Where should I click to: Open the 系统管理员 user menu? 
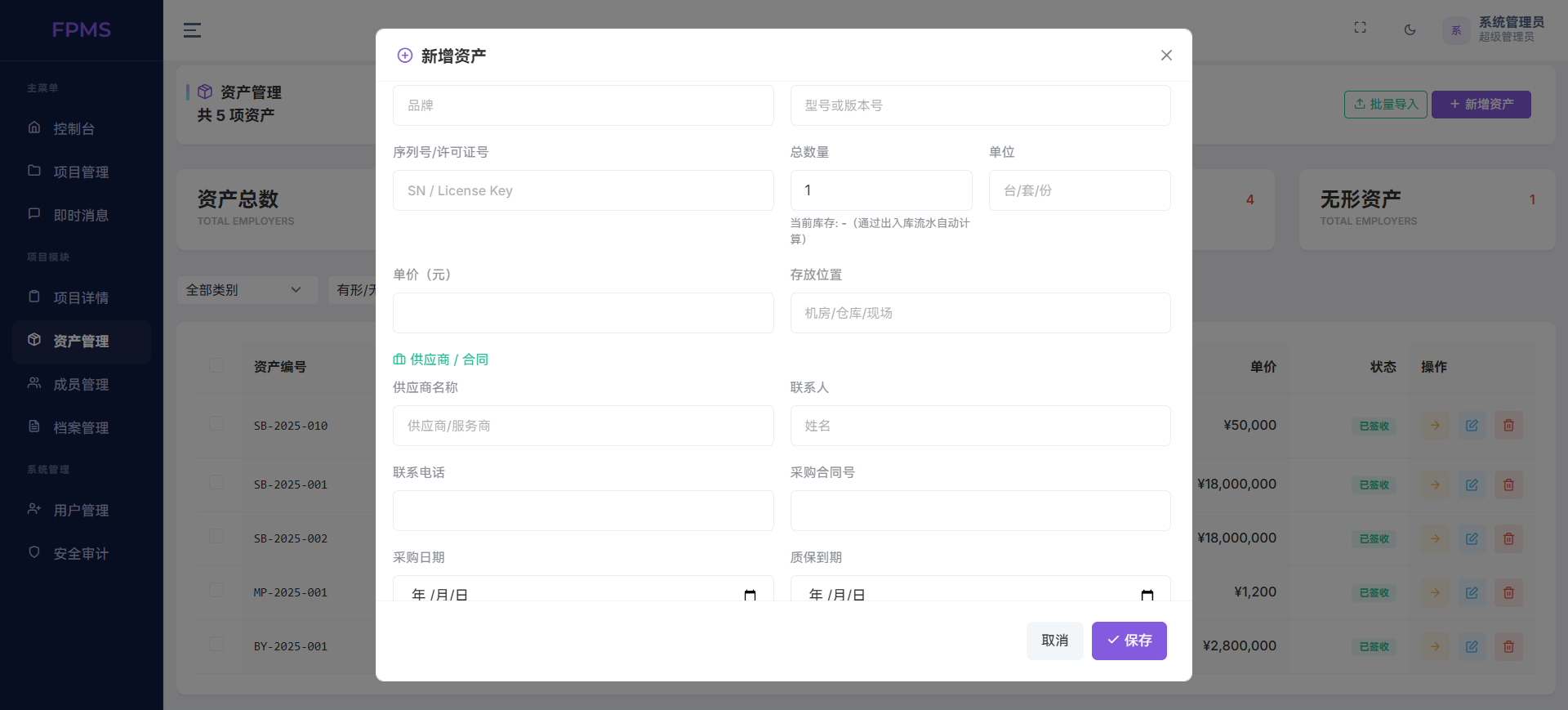(x=1493, y=30)
